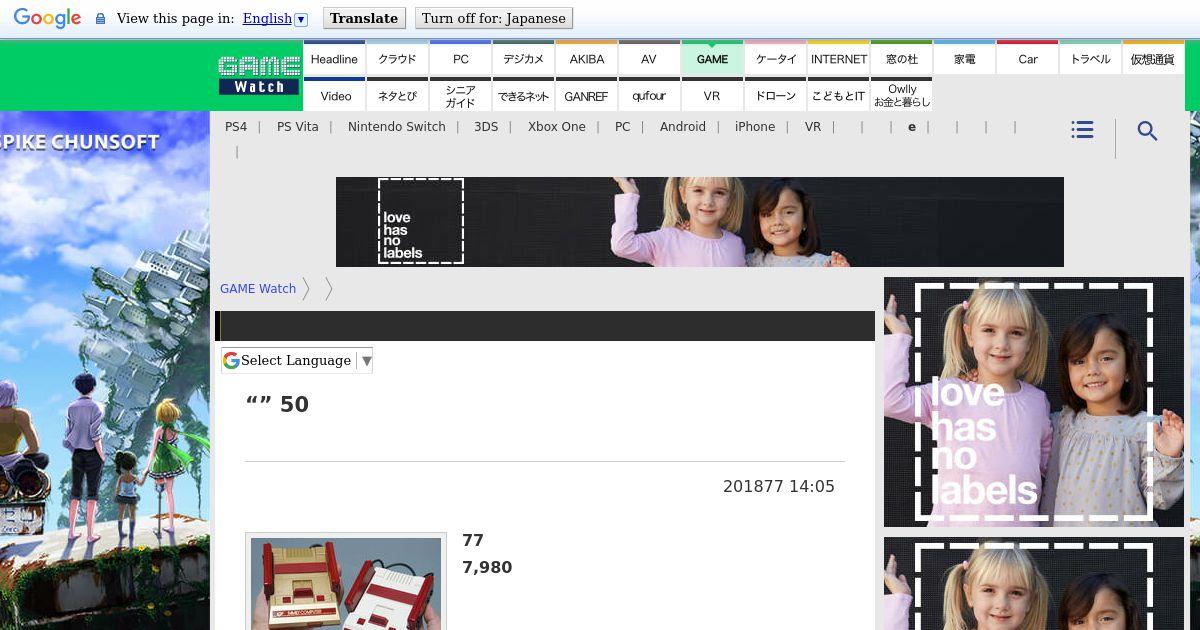Go to PS4 category link
This screenshot has height=630, width=1200.
coord(236,127)
